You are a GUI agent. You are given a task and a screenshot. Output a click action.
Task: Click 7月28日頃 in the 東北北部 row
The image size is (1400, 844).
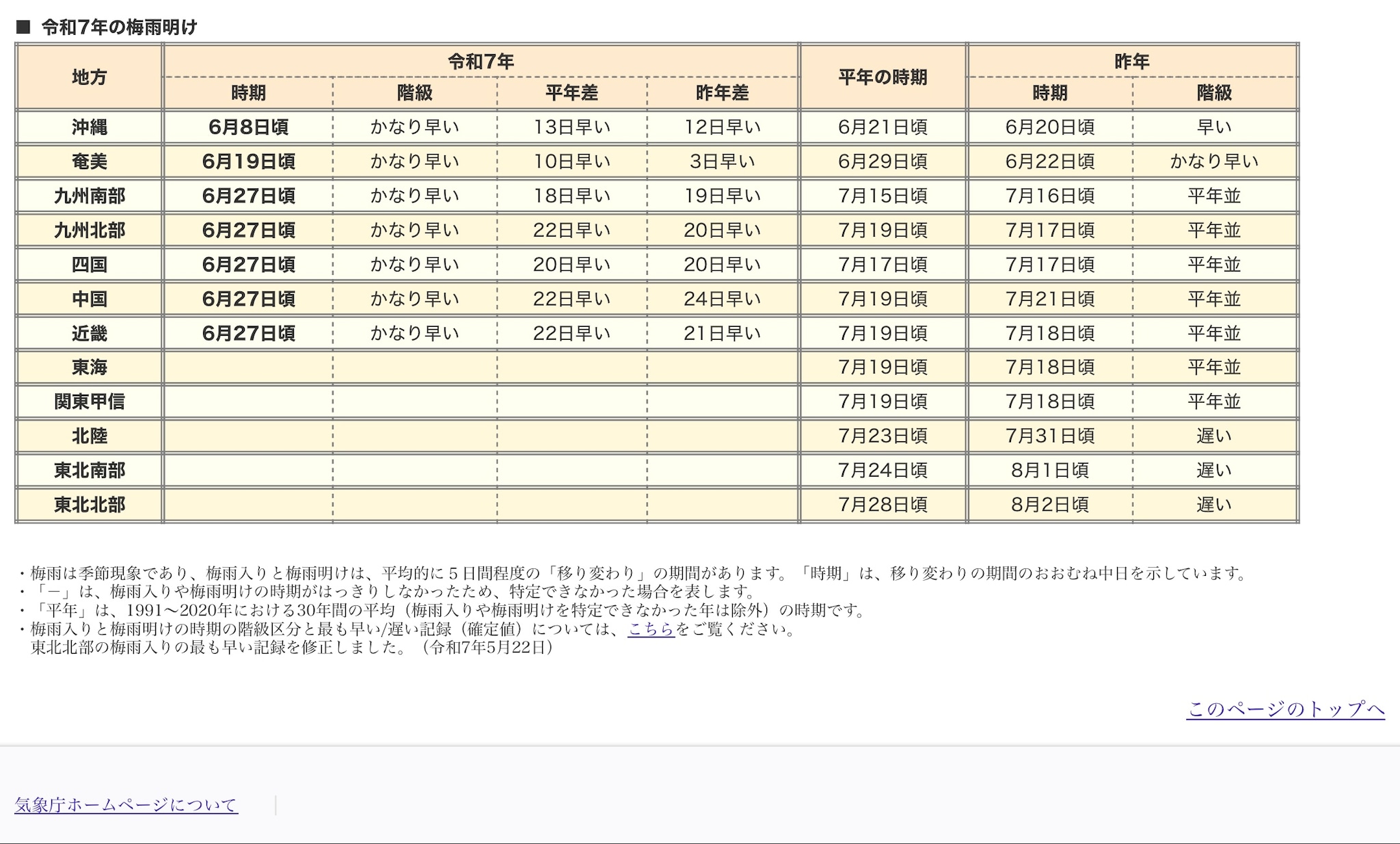(x=883, y=505)
